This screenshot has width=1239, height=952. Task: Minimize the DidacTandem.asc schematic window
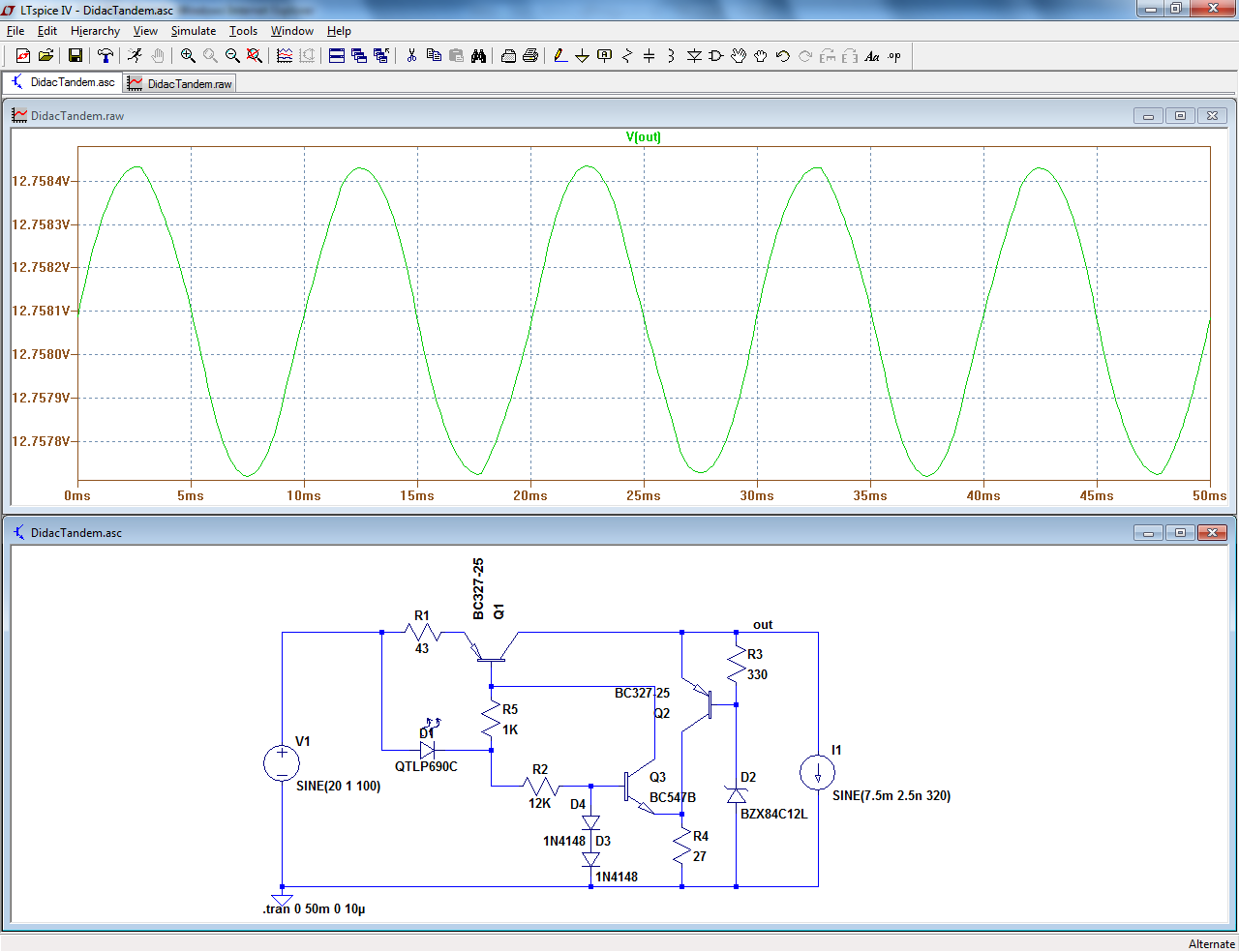(x=1148, y=533)
